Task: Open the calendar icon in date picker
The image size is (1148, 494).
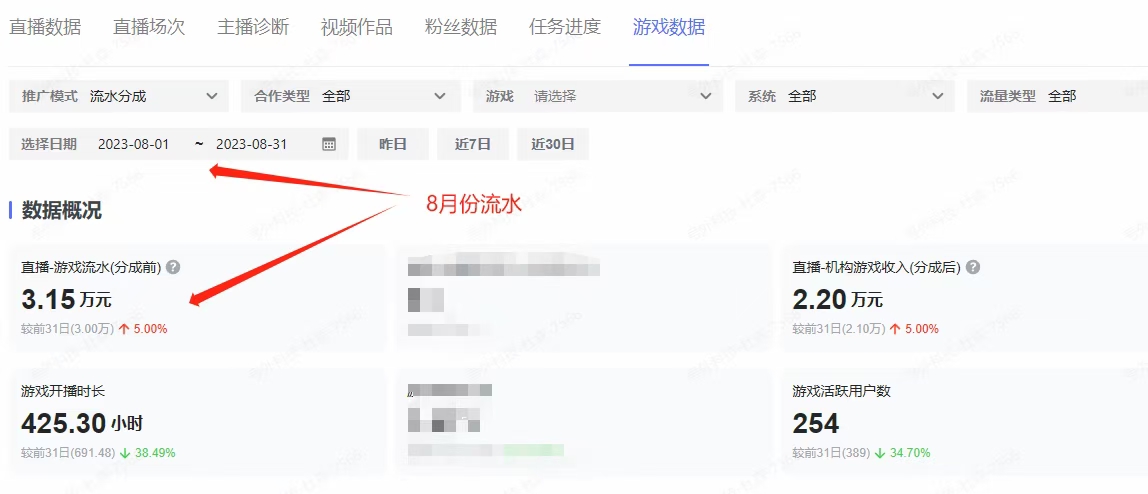Action: click(x=329, y=144)
